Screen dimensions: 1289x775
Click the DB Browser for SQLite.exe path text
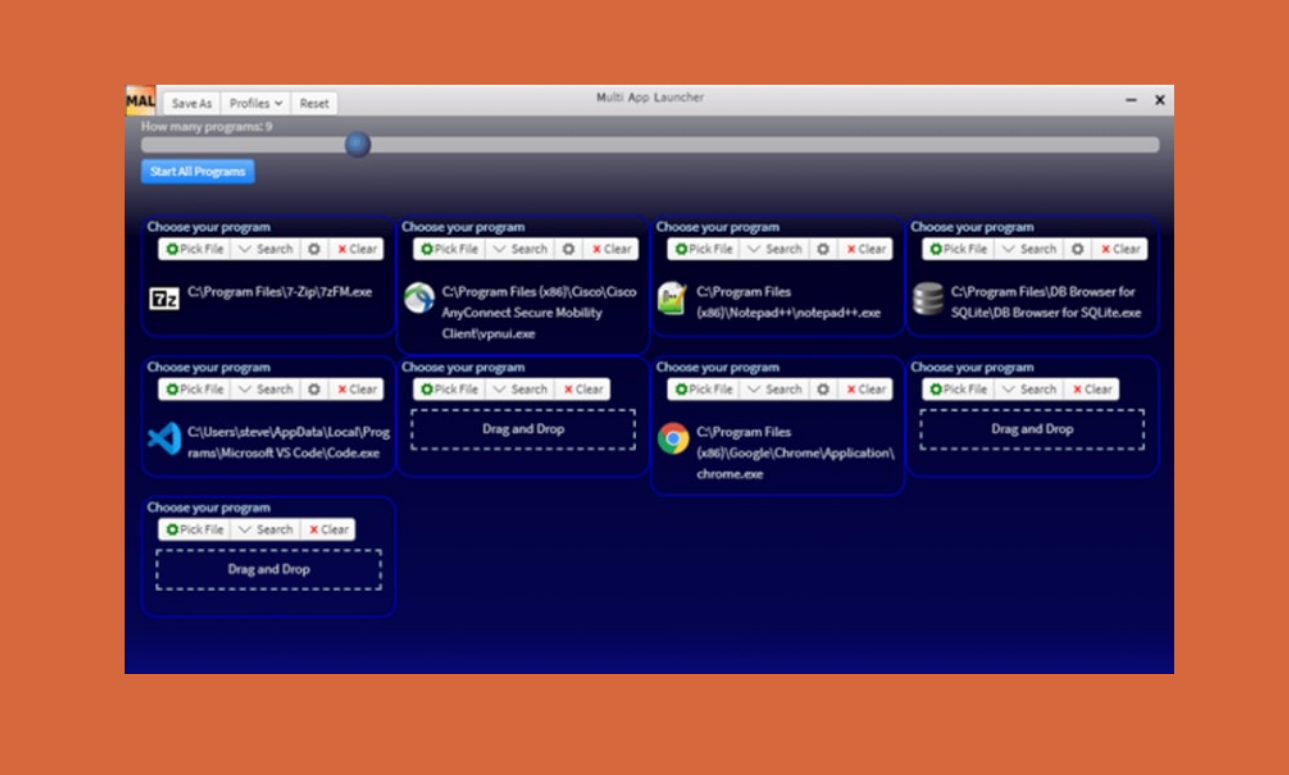click(x=1046, y=302)
